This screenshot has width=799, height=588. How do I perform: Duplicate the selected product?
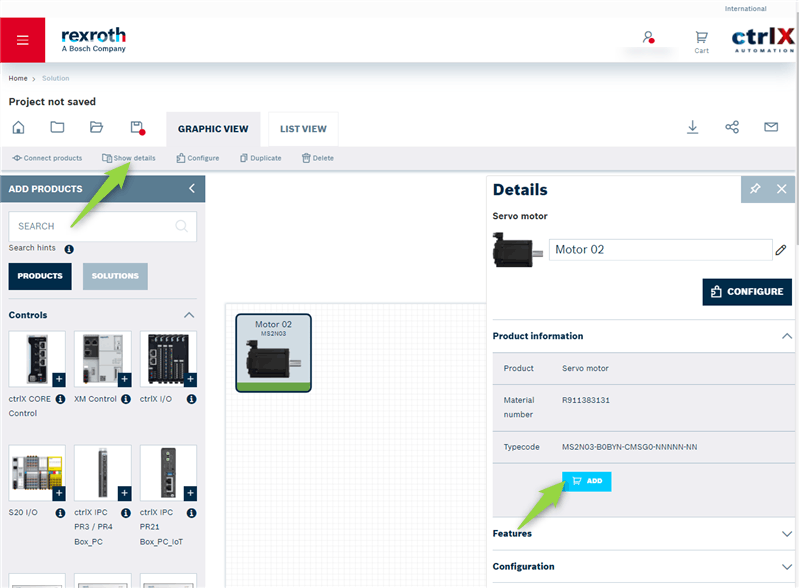261,158
